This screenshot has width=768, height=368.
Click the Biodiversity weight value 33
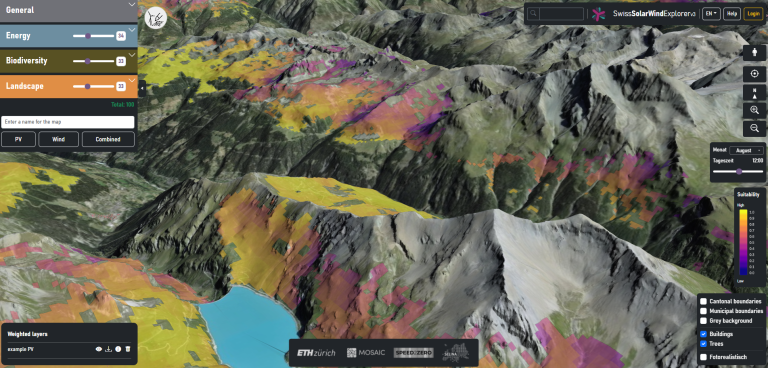[x=120, y=61]
